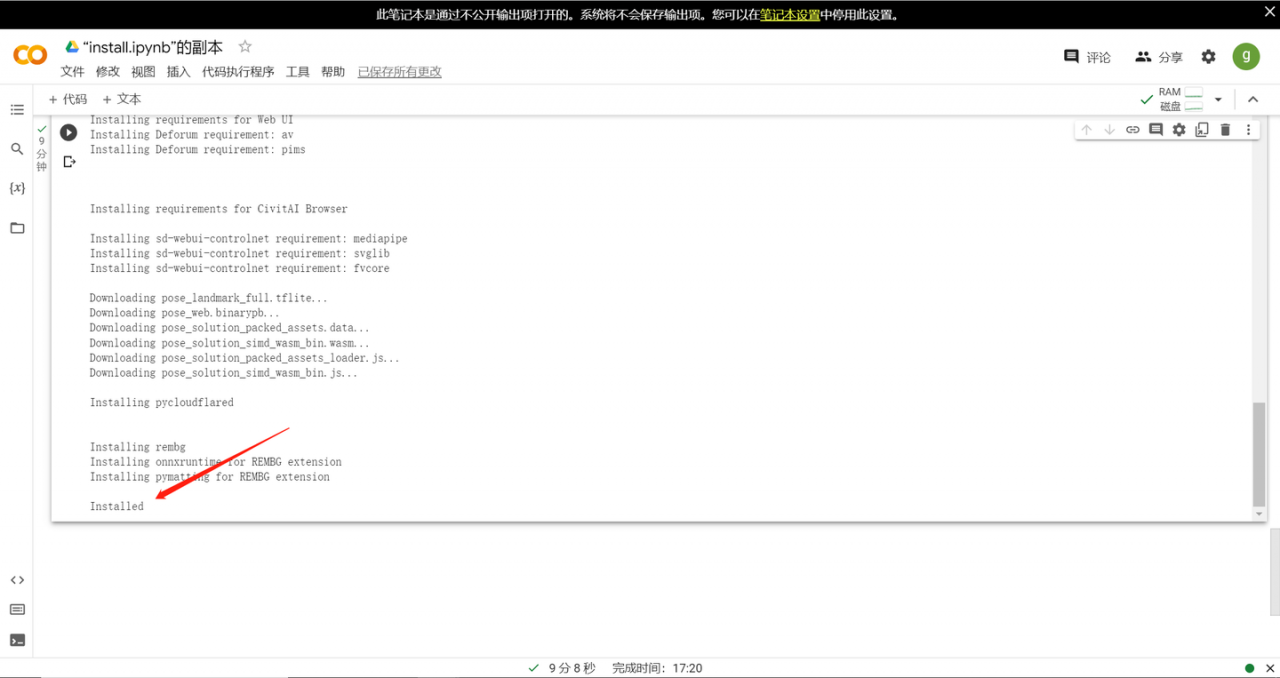
Task: Click "Downloading pose_web.binarypb..." line
Action: coord(185,313)
